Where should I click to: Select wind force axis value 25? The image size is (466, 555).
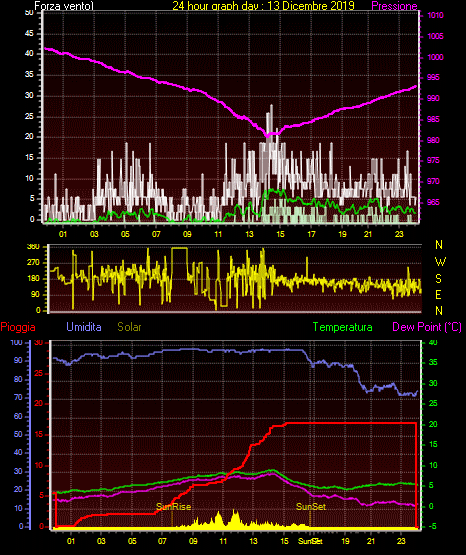29,116
